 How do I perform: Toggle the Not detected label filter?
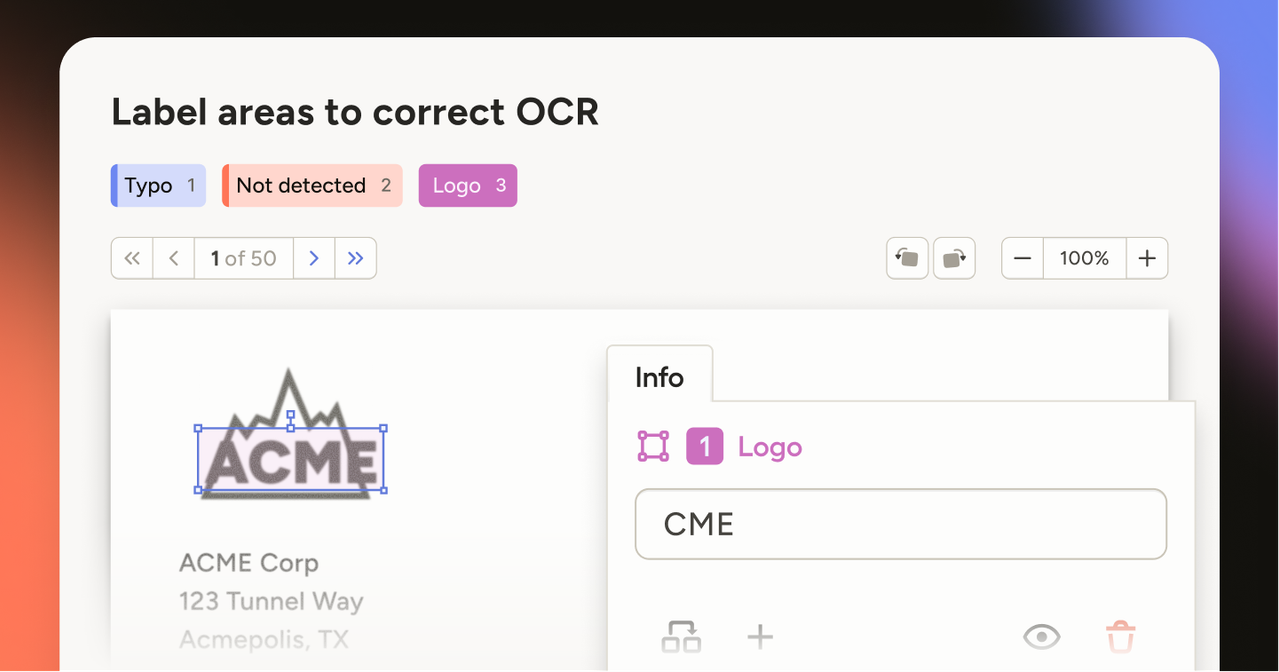point(311,185)
